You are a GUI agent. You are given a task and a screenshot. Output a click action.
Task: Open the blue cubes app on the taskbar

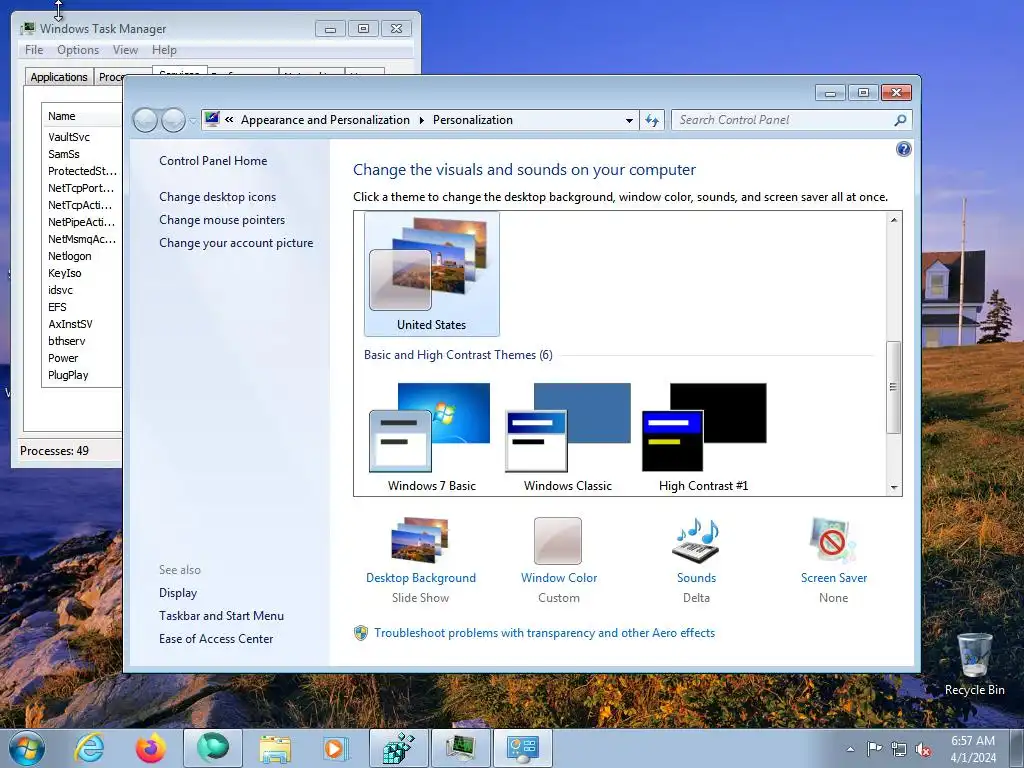[x=399, y=748]
